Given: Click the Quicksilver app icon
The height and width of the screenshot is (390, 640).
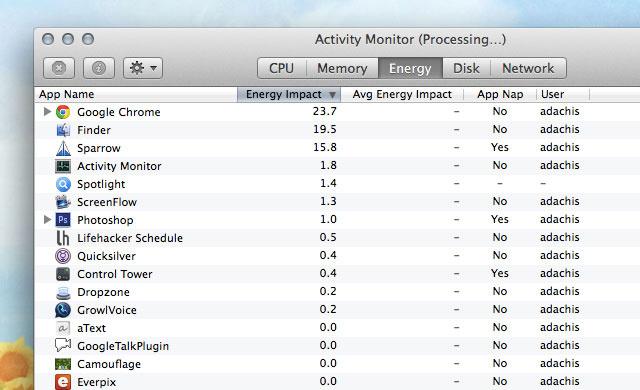Looking at the screenshot, I should 63,256.
